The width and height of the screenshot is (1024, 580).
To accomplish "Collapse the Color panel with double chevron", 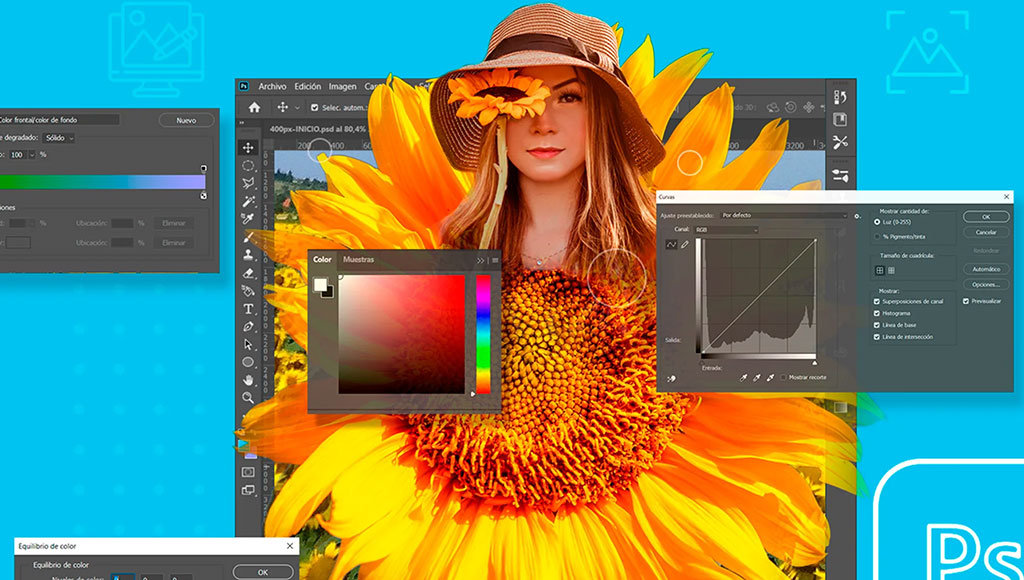I will 481,260.
